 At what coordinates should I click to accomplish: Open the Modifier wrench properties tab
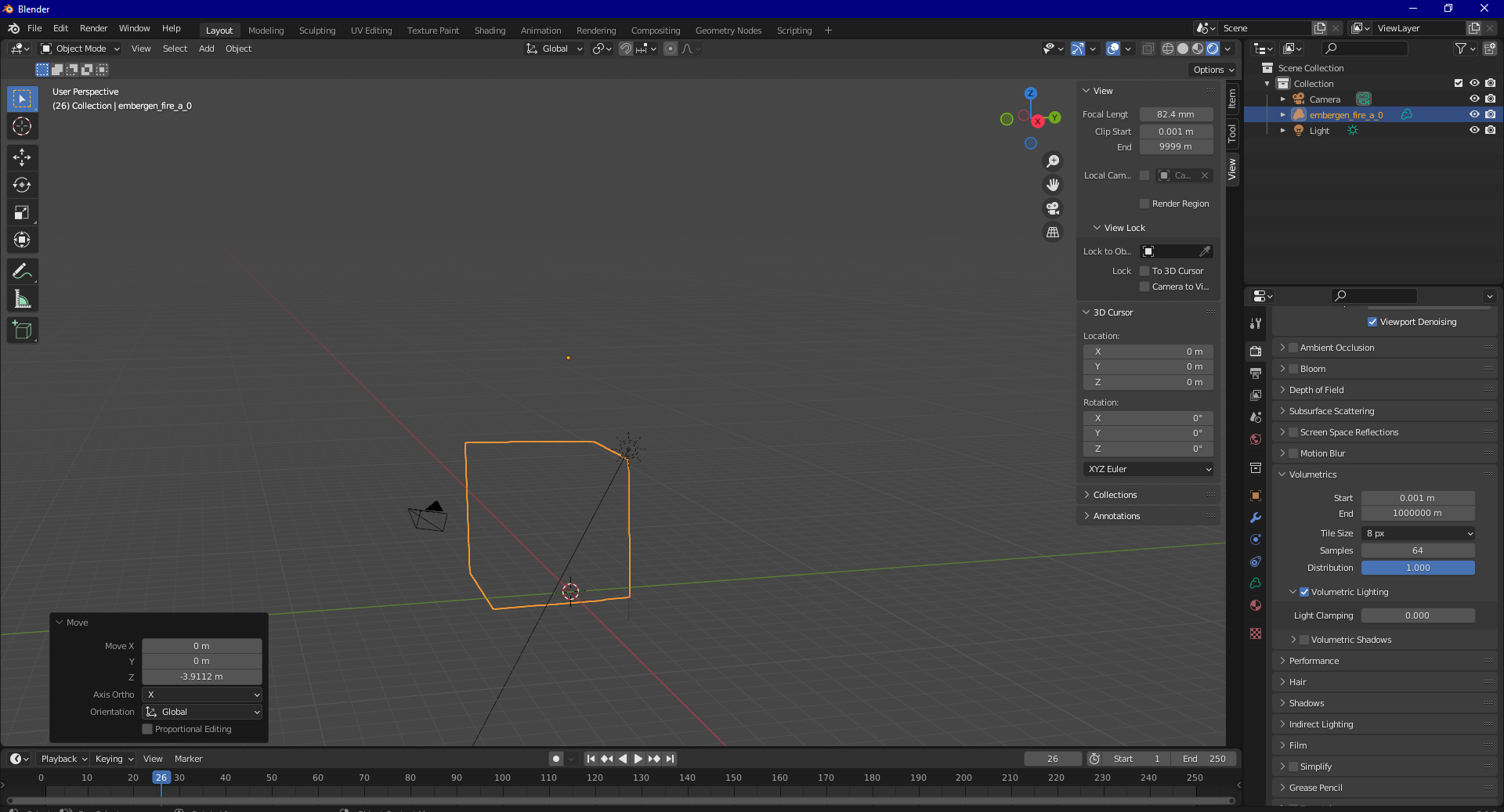pos(1256,518)
